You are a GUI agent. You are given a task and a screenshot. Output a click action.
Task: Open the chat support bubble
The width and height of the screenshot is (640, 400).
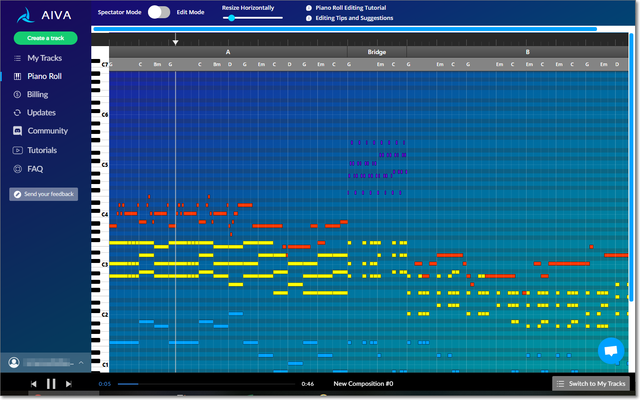(610, 351)
